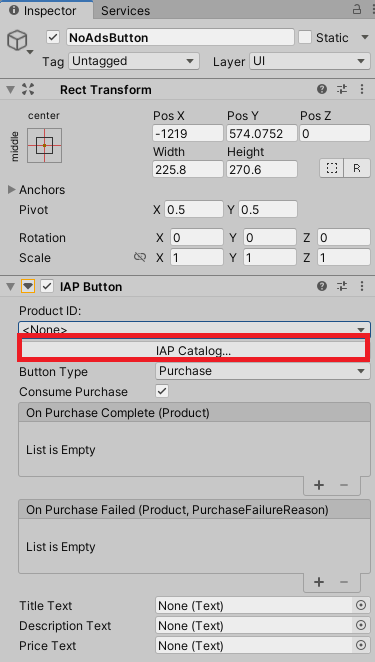Open the Layer dropdown showing UI
375x662 pixels.
(310, 61)
